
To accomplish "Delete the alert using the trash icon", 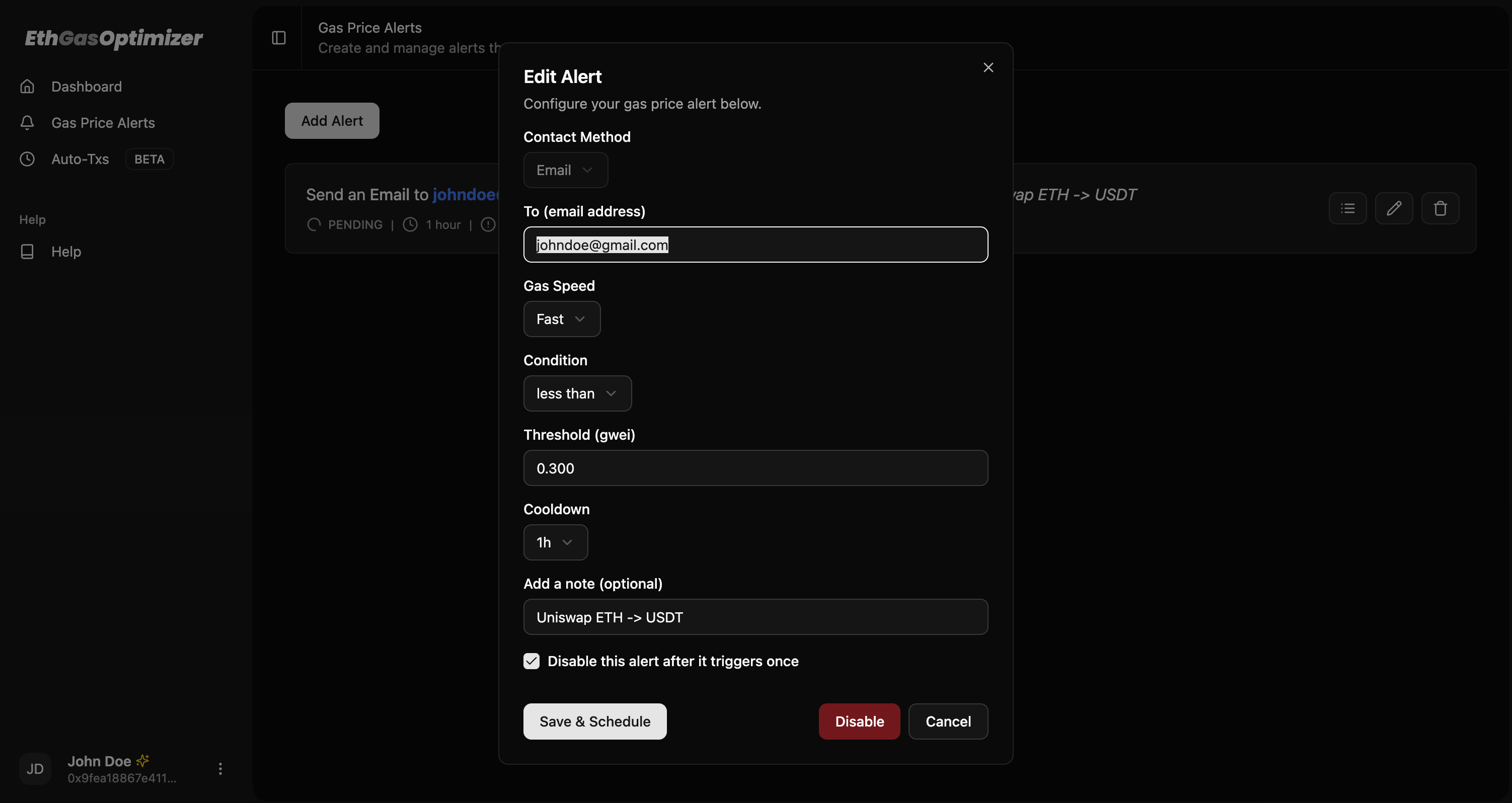I will [1441, 208].
